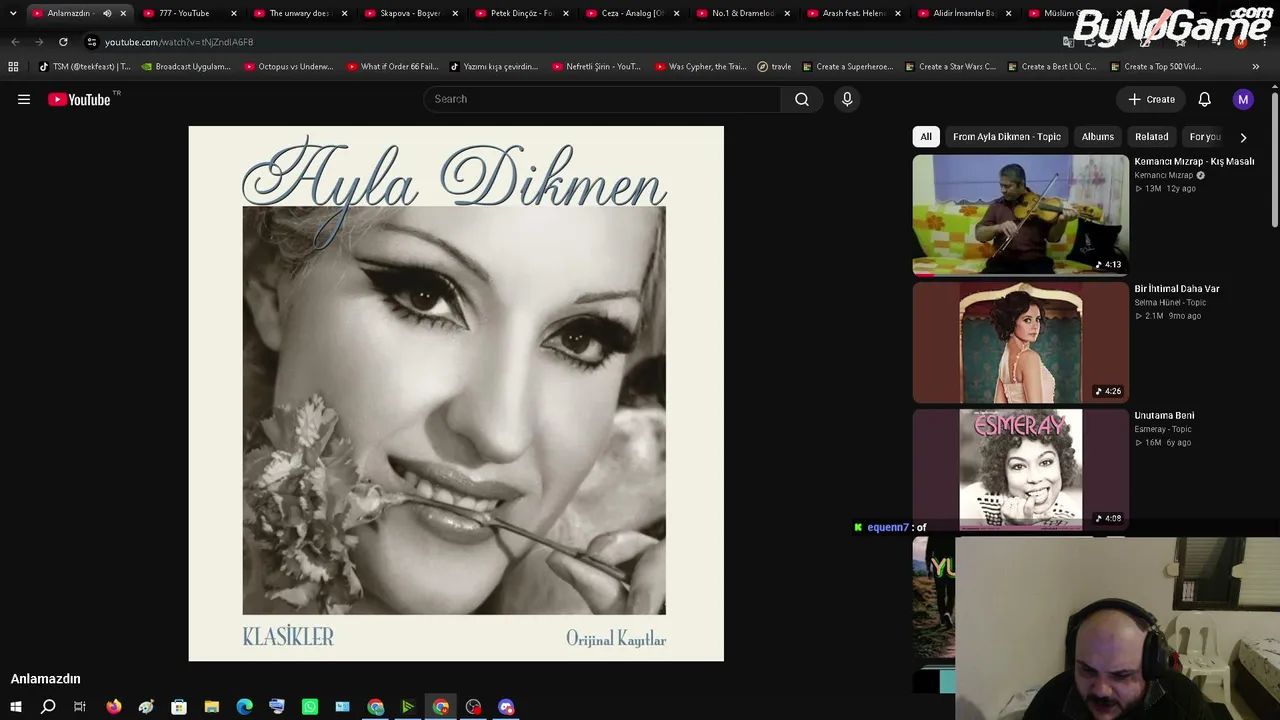Open the Kemancı Mızrap channel name
1280x720 pixels.
point(1164,176)
